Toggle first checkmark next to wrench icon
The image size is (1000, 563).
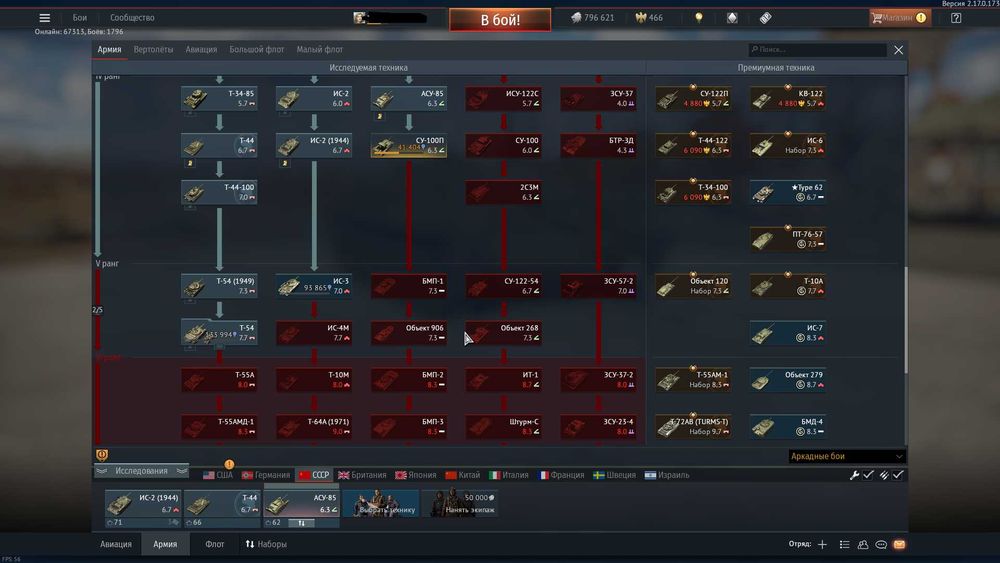click(869, 475)
